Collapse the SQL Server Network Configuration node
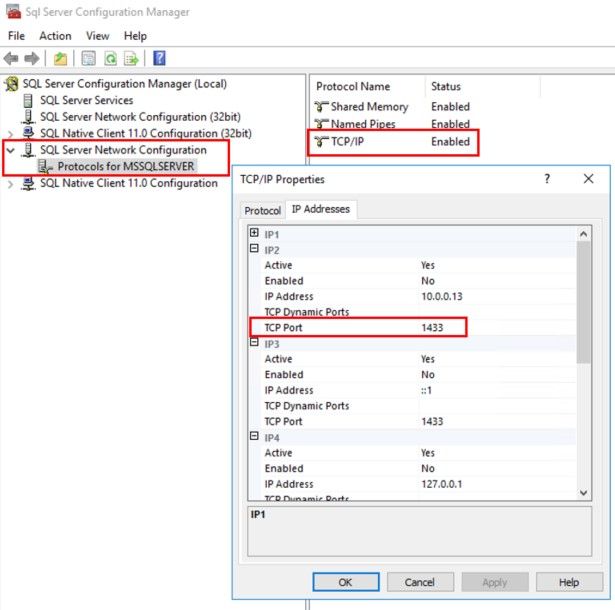The image size is (615, 610). 10,150
